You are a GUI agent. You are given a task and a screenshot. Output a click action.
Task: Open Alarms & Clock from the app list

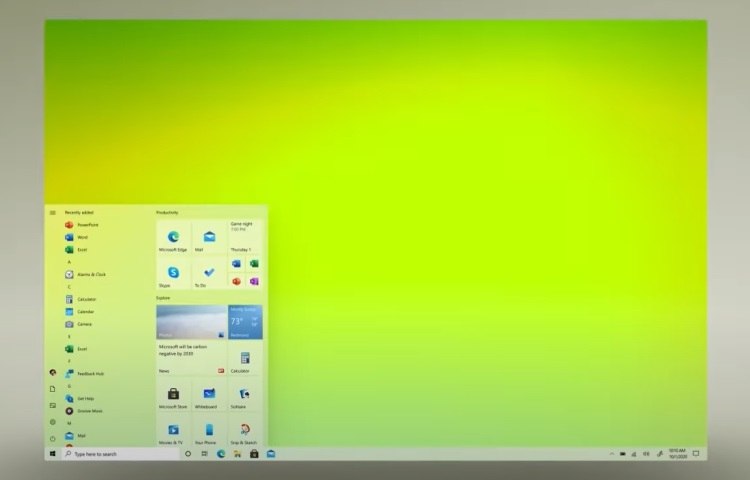pyautogui.click(x=86, y=274)
